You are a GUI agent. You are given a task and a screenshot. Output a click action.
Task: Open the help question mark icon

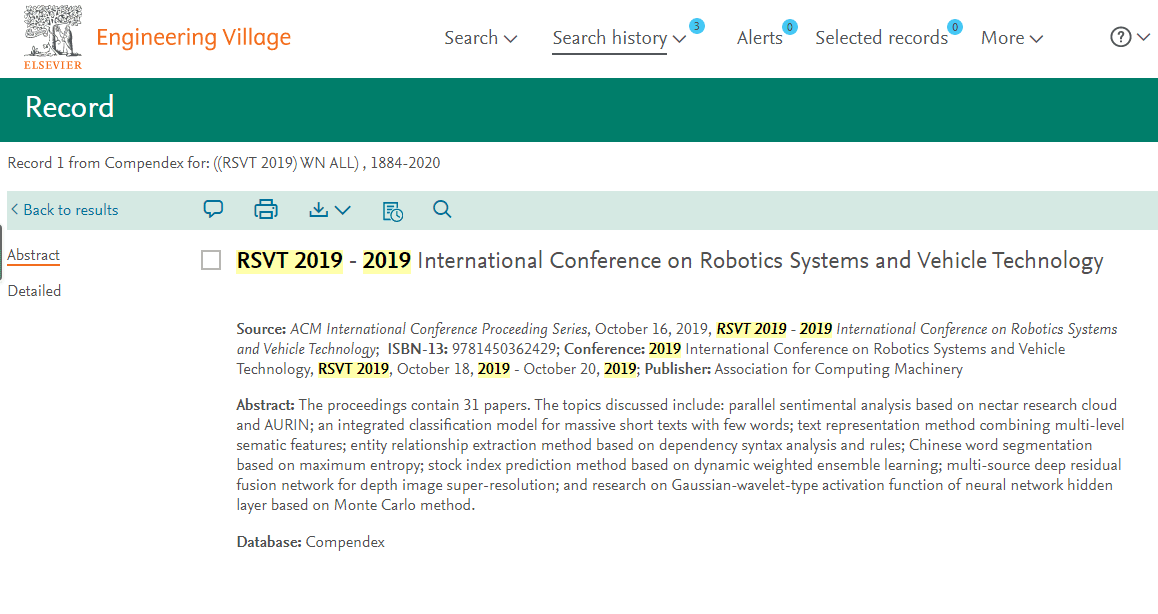[x=1130, y=37]
